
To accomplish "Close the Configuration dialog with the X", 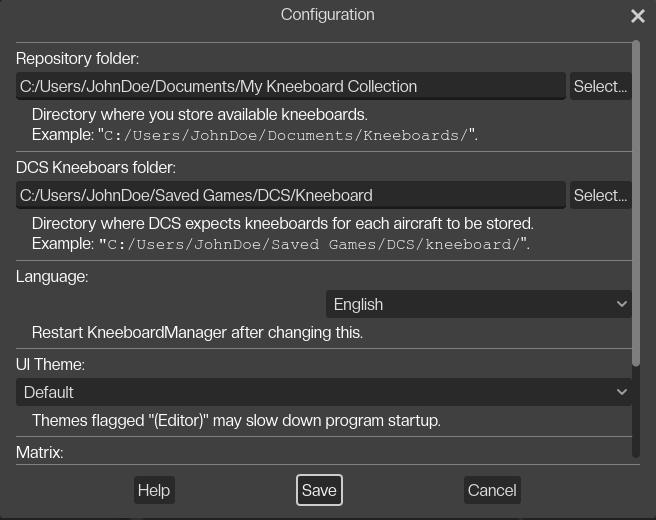I will [x=637, y=16].
